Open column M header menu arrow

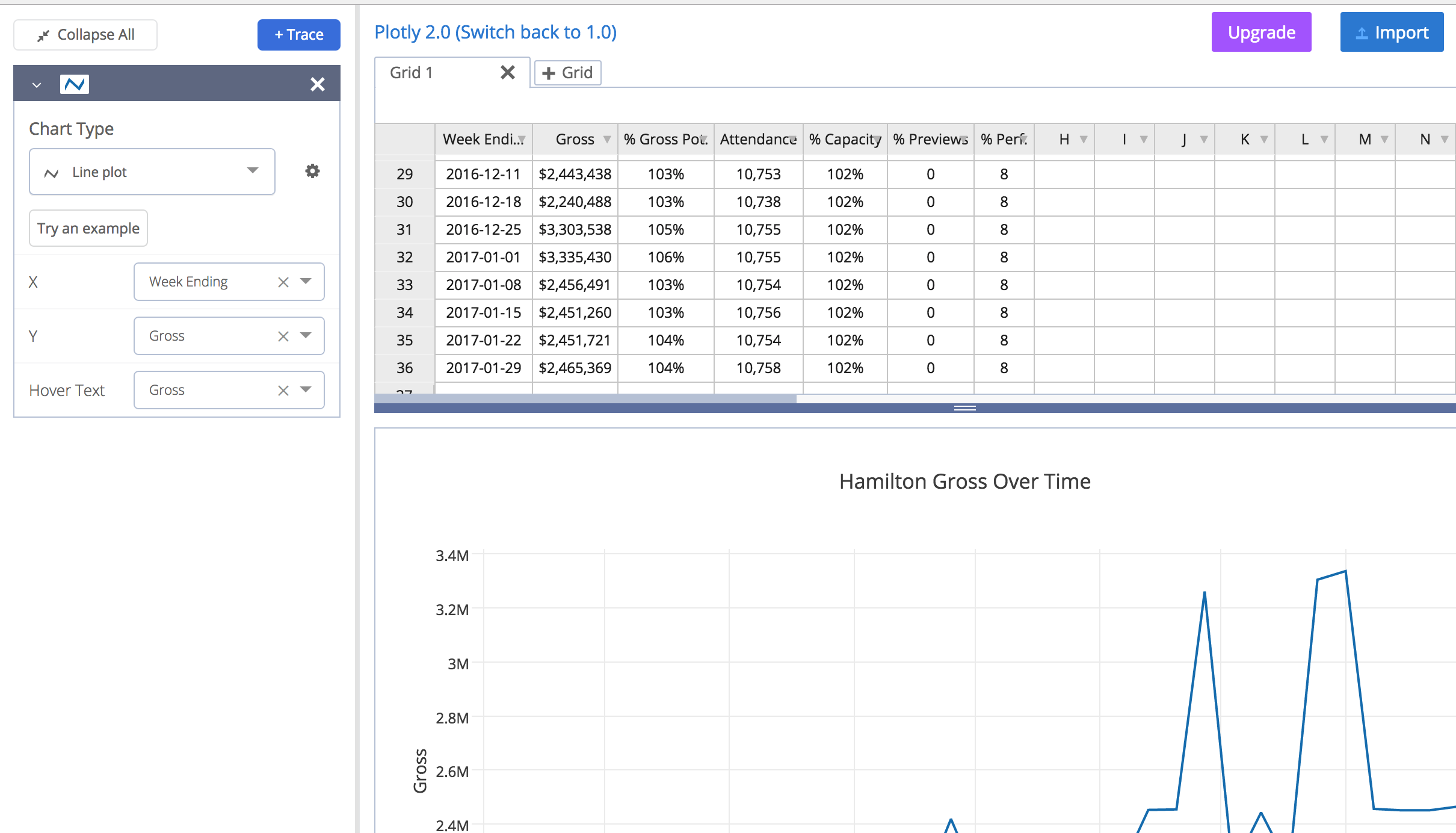coord(1384,139)
